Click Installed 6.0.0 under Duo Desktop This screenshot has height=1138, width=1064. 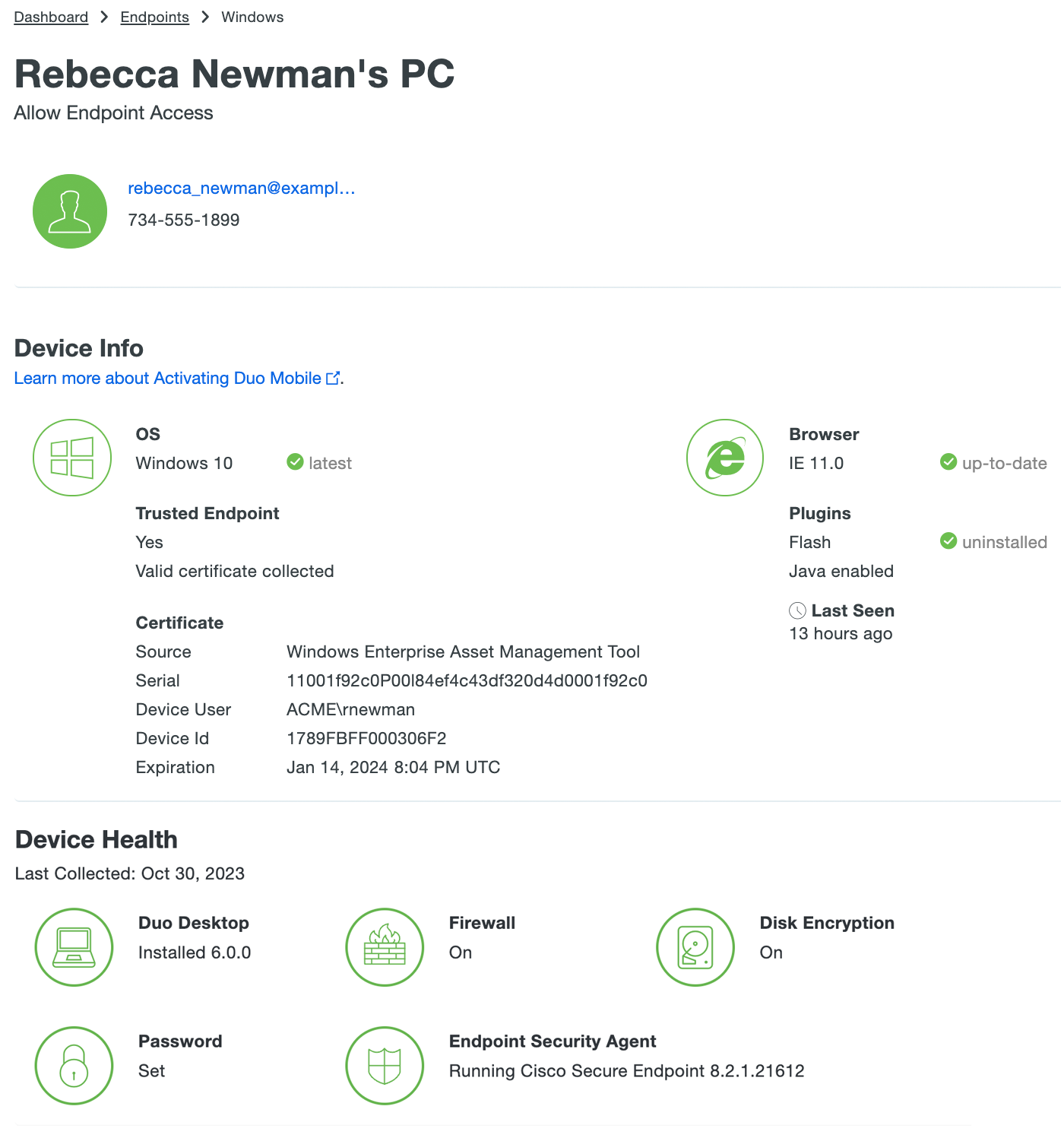tap(195, 953)
